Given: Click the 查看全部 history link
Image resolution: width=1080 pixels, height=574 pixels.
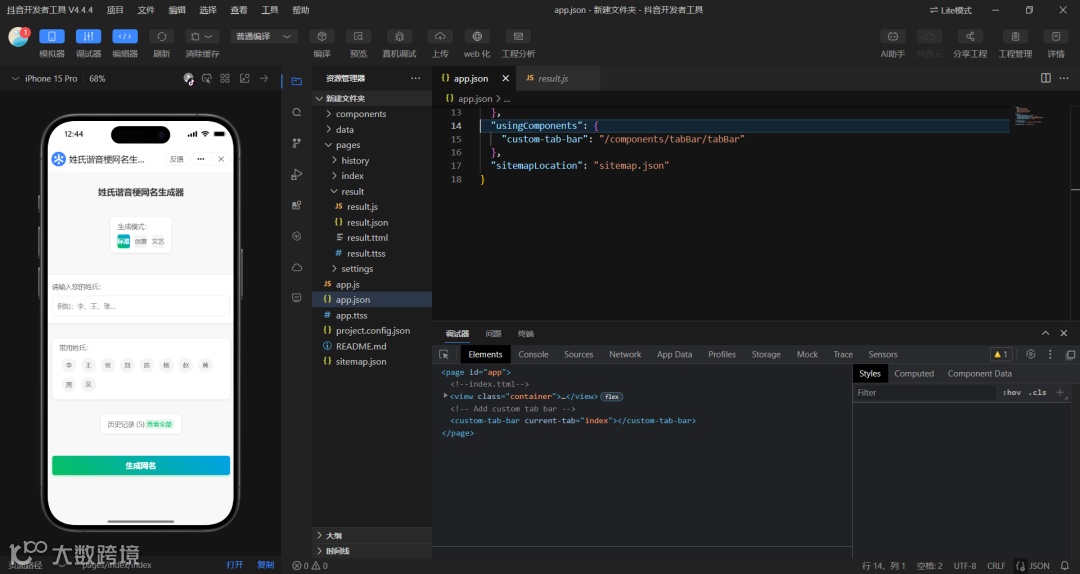Looking at the screenshot, I should click(x=159, y=425).
